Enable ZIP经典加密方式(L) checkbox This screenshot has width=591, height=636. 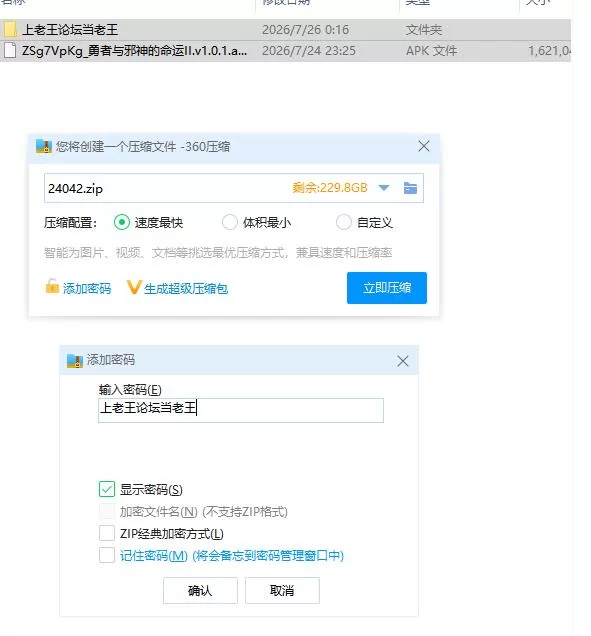tap(107, 533)
